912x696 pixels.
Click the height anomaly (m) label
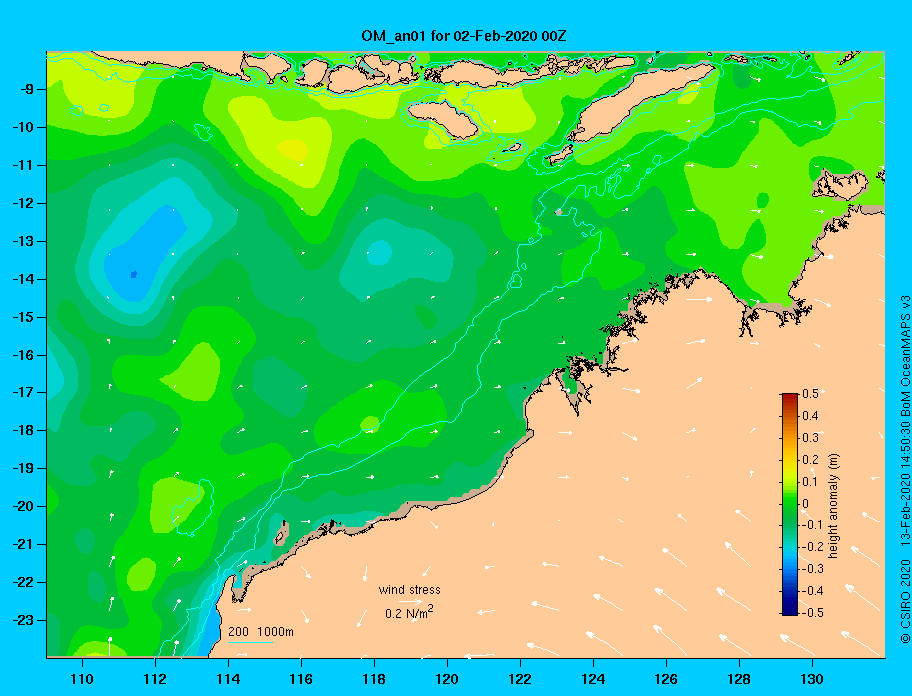833,505
